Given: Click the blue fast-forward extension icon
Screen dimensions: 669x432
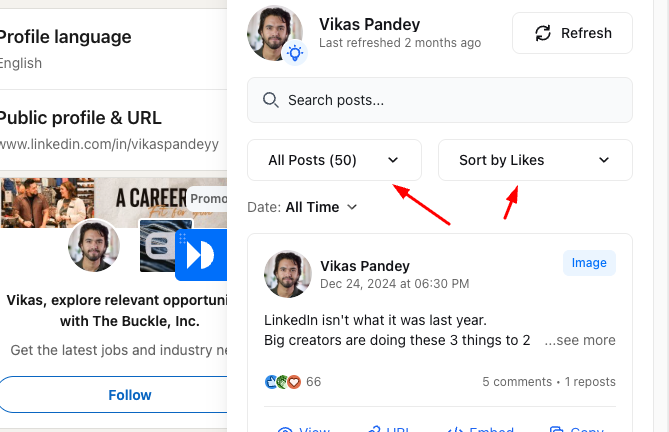Looking at the screenshot, I should point(200,255).
